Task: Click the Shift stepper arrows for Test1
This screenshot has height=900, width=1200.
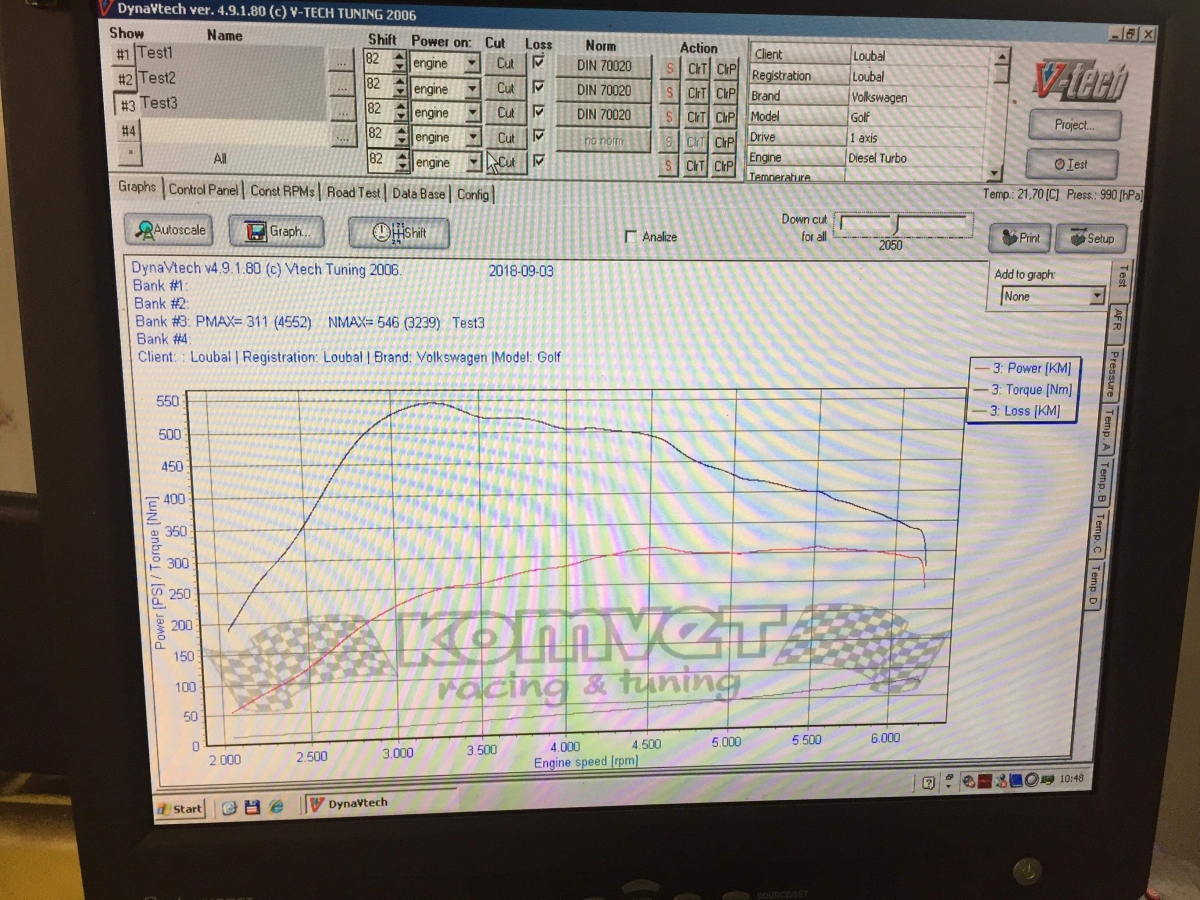Action: (399, 63)
